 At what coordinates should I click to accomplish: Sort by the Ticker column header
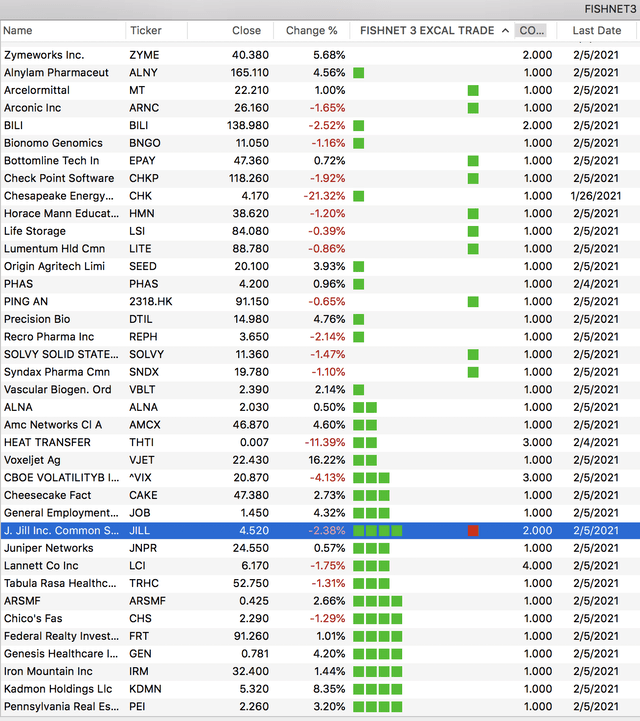[x=146, y=31]
